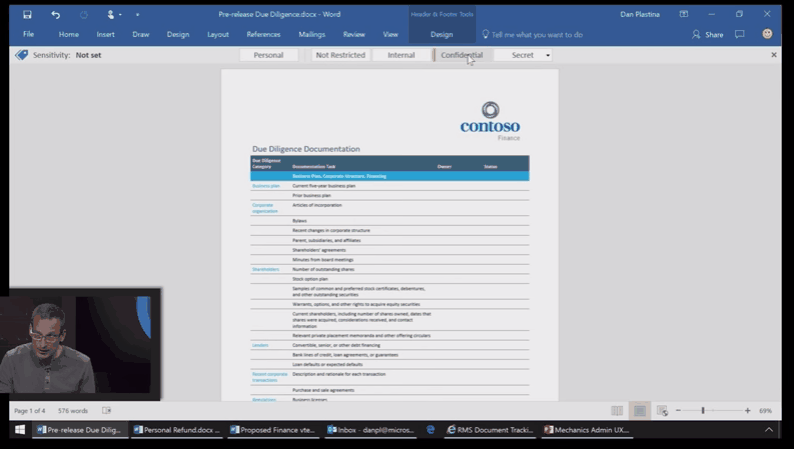
Task: Click the Contoso Finance logo in document
Action: 490,121
